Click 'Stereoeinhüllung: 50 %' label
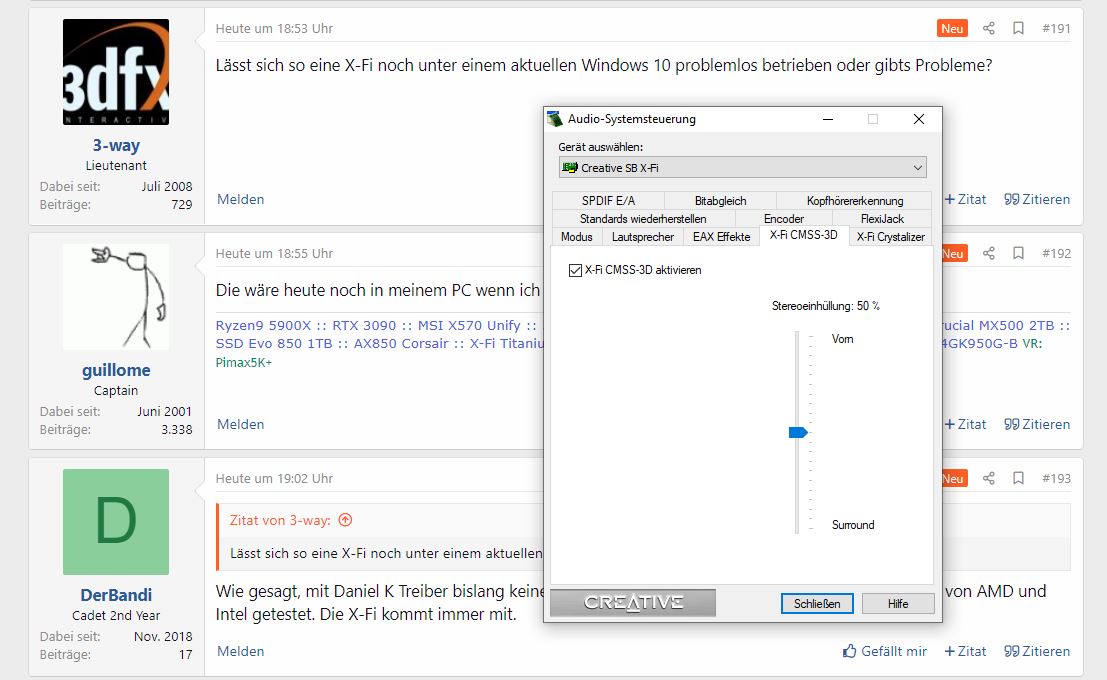Viewport: 1107px width, 680px height. tap(825, 306)
